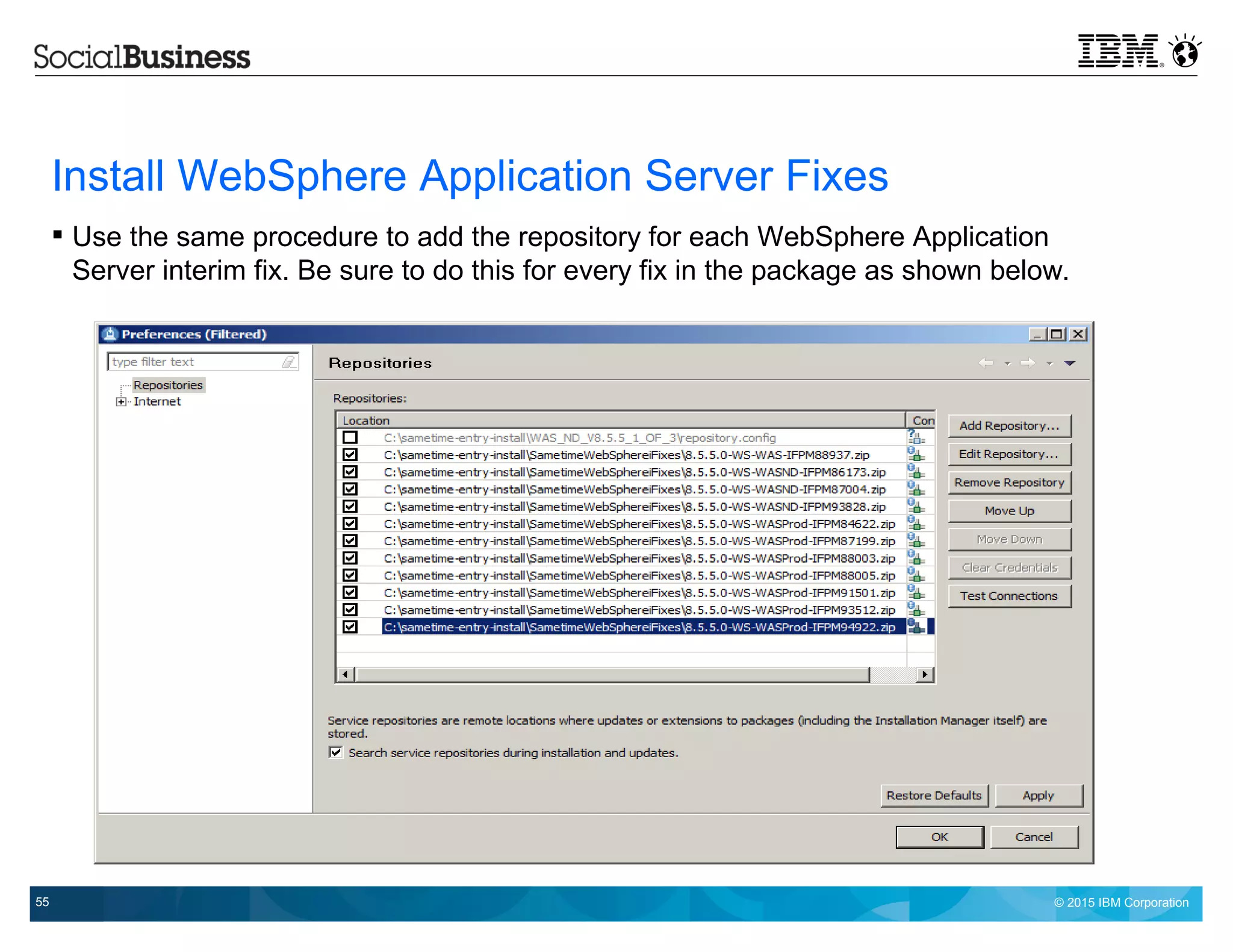
Task: Click the back arrow in the Repositories header
Action: (x=986, y=362)
